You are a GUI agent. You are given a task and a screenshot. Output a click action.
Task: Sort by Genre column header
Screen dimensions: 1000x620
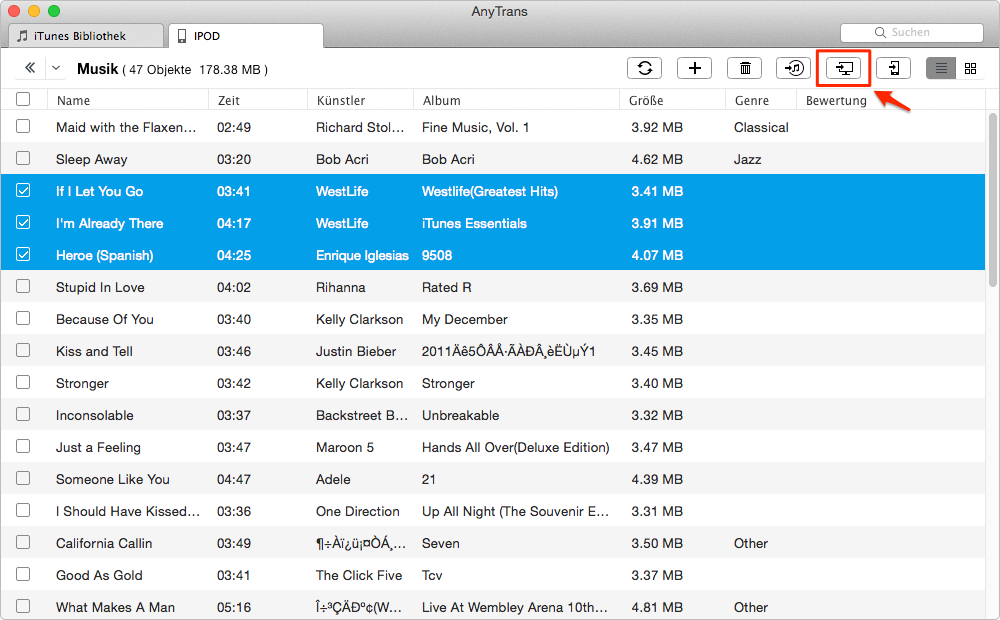pos(752,100)
